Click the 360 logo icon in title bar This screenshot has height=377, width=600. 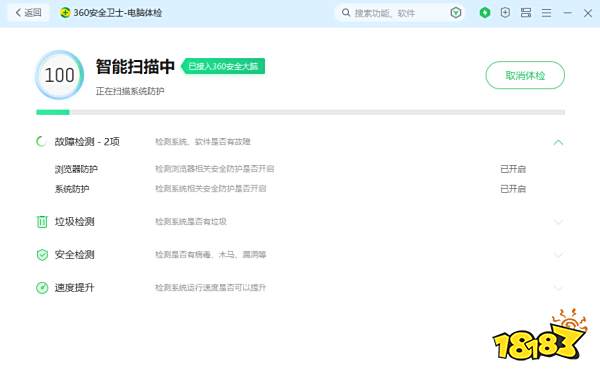[65, 13]
